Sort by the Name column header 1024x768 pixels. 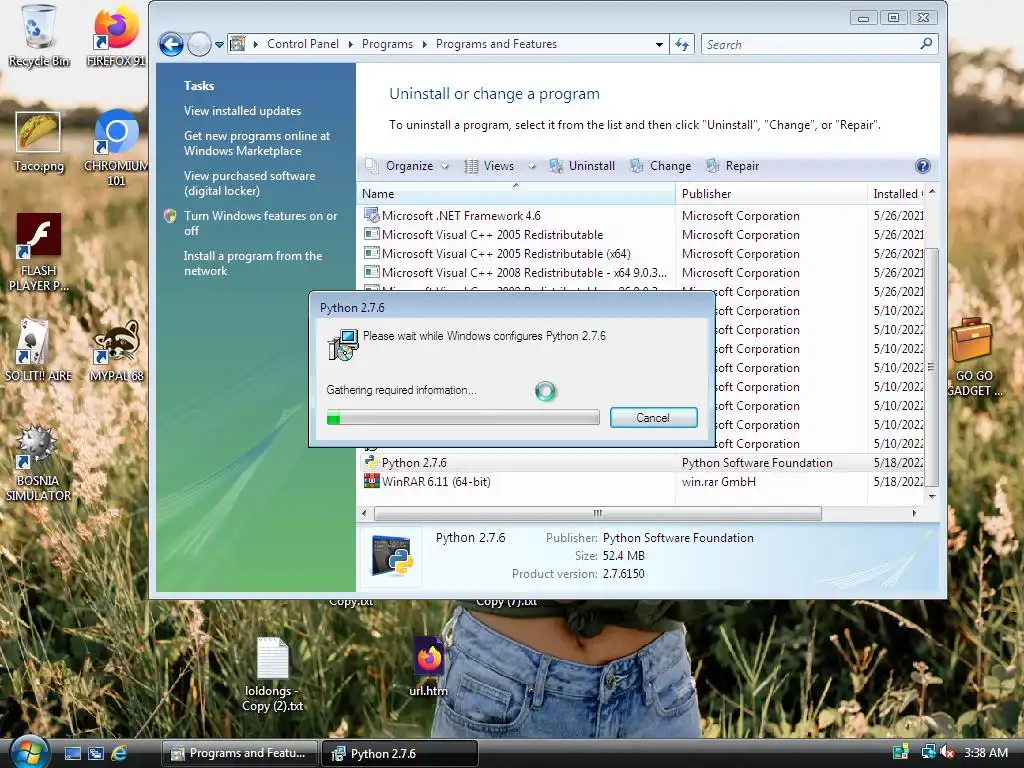pyautogui.click(x=516, y=194)
